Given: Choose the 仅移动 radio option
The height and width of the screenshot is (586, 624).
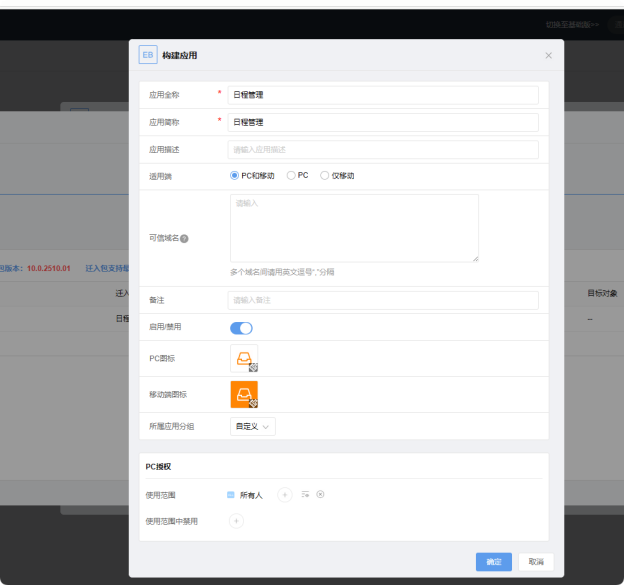Looking at the screenshot, I should 325,175.
